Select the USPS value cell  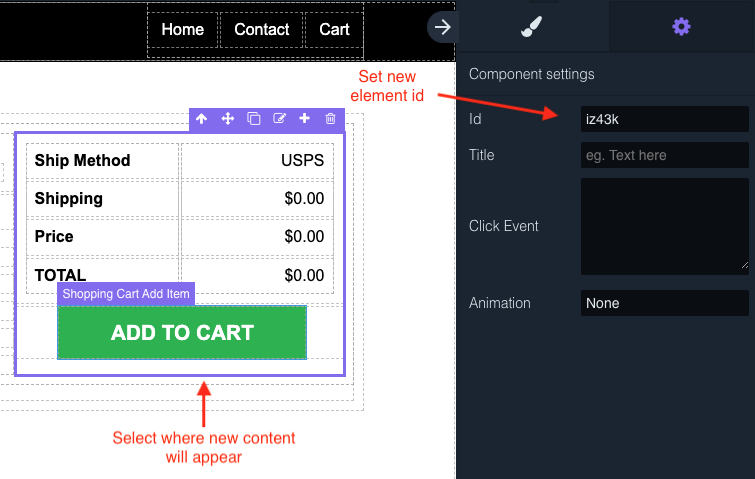[258, 161]
